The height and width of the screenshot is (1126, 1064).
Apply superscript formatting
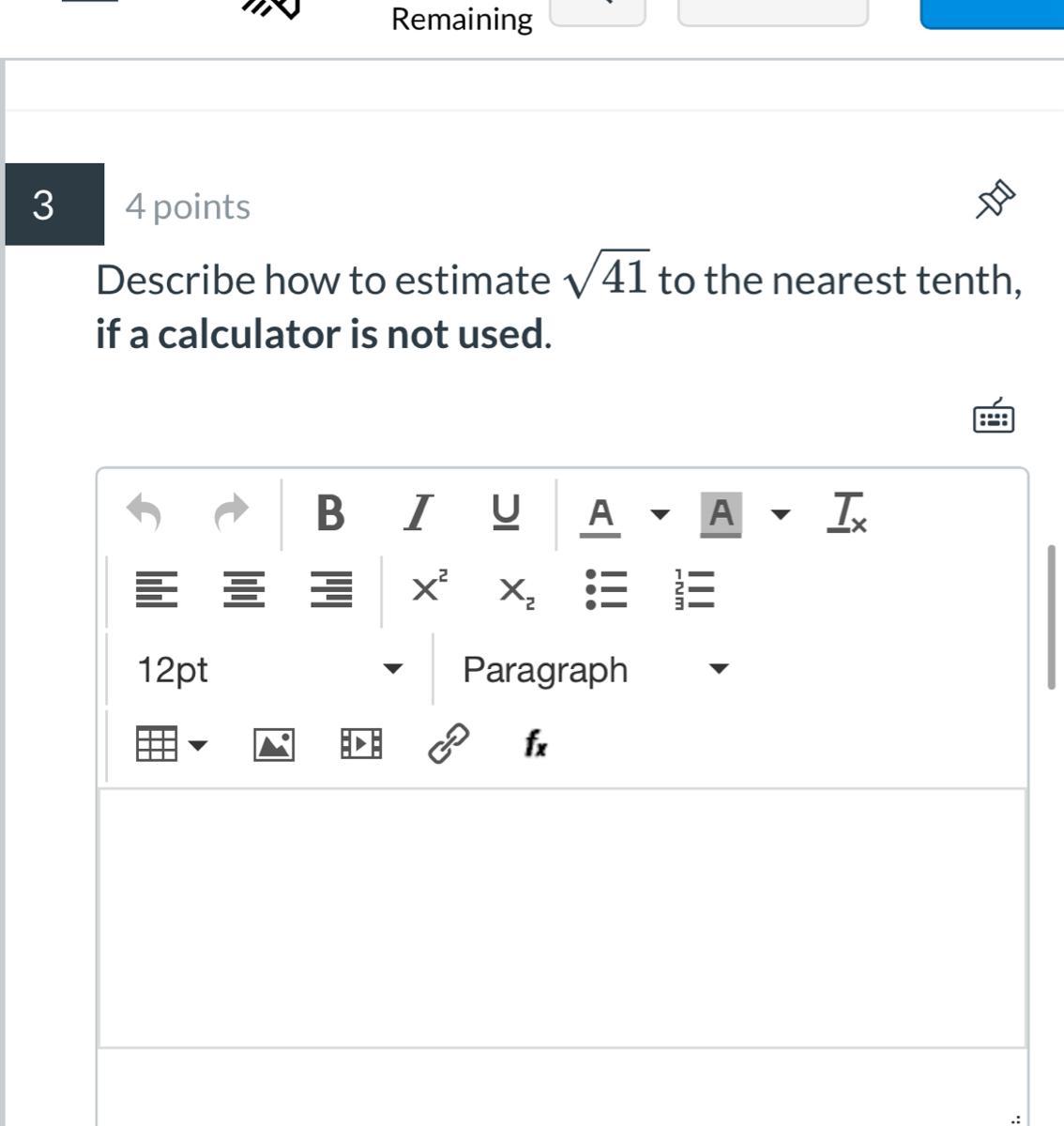click(430, 587)
